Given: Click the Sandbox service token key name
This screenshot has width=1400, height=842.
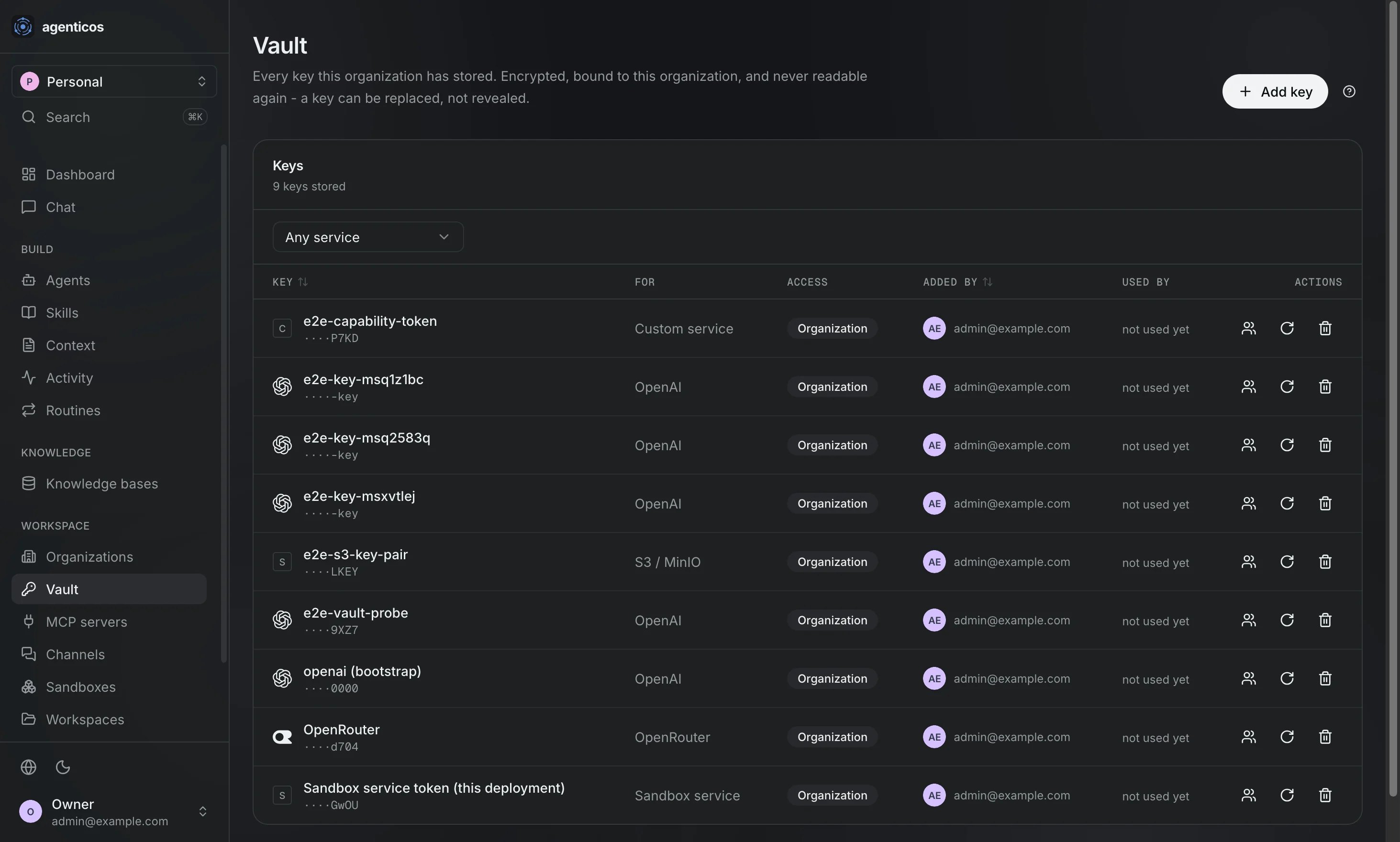Looking at the screenshot, I should (x=433, y=788).
